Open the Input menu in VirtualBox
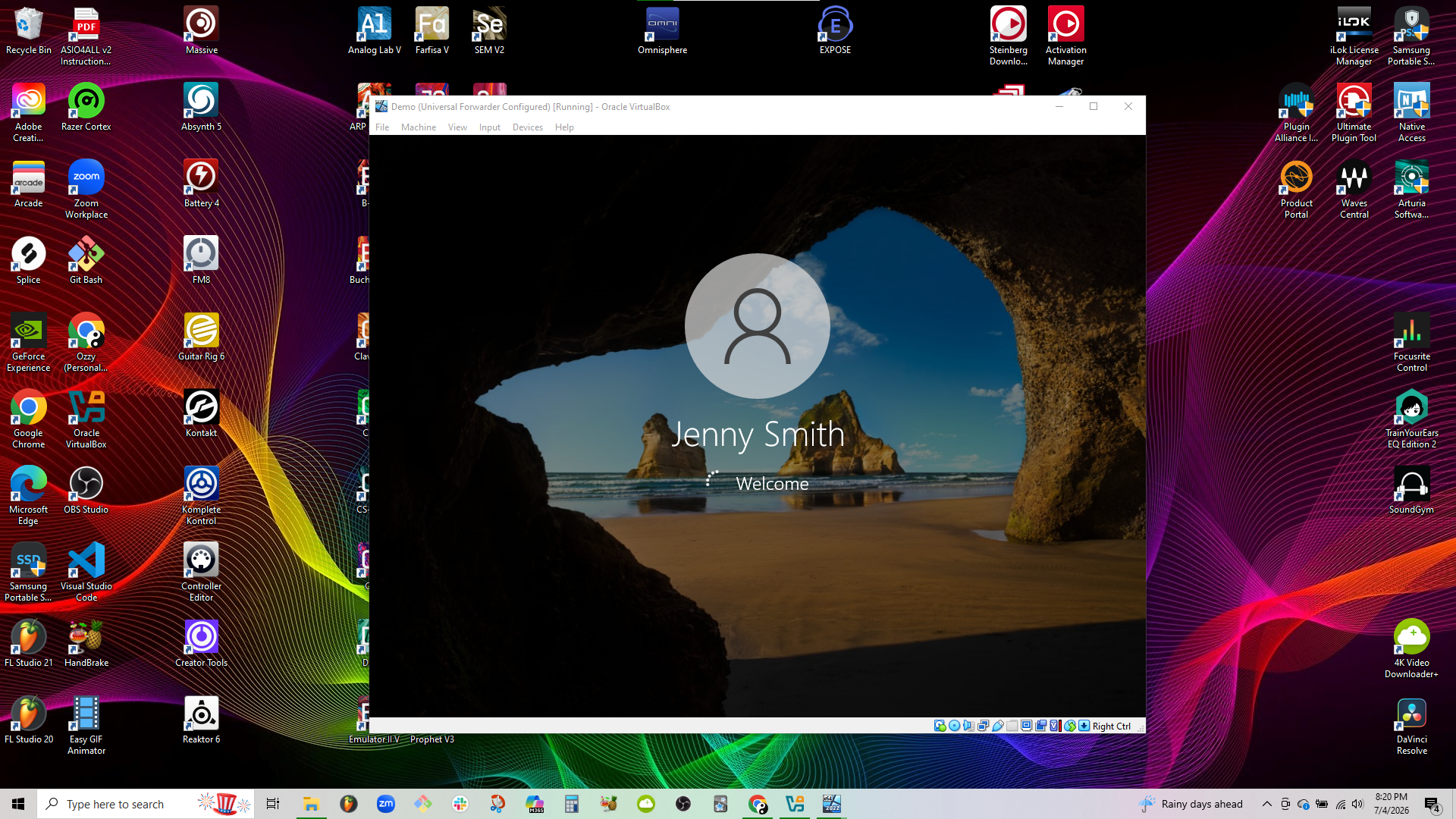The width and height of the screenshot is (1456, 819). [x=490, y=127]
